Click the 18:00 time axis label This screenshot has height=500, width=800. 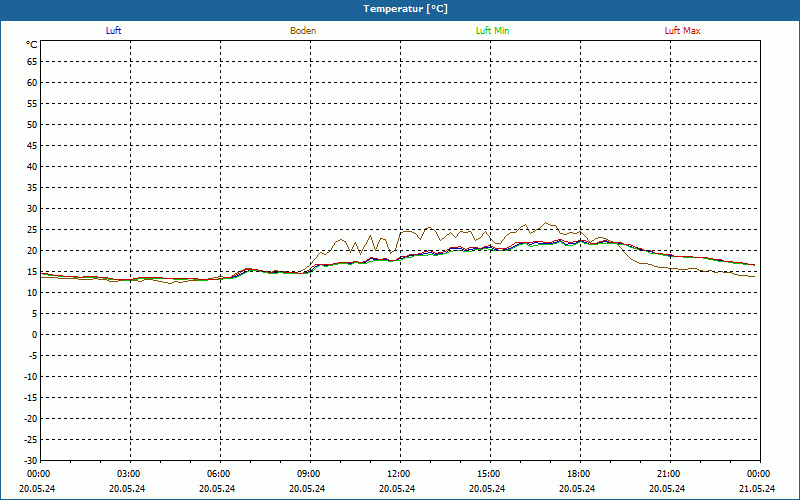coord(579,474)
